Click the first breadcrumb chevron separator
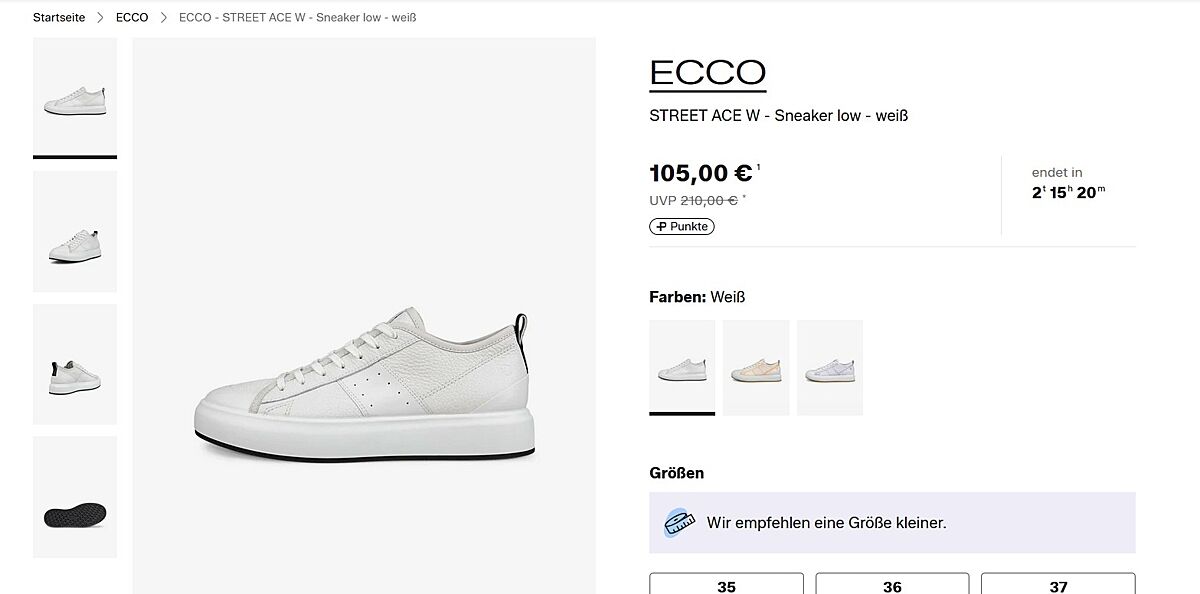This screenshot has width=1200, height=594. pos(101,18)
